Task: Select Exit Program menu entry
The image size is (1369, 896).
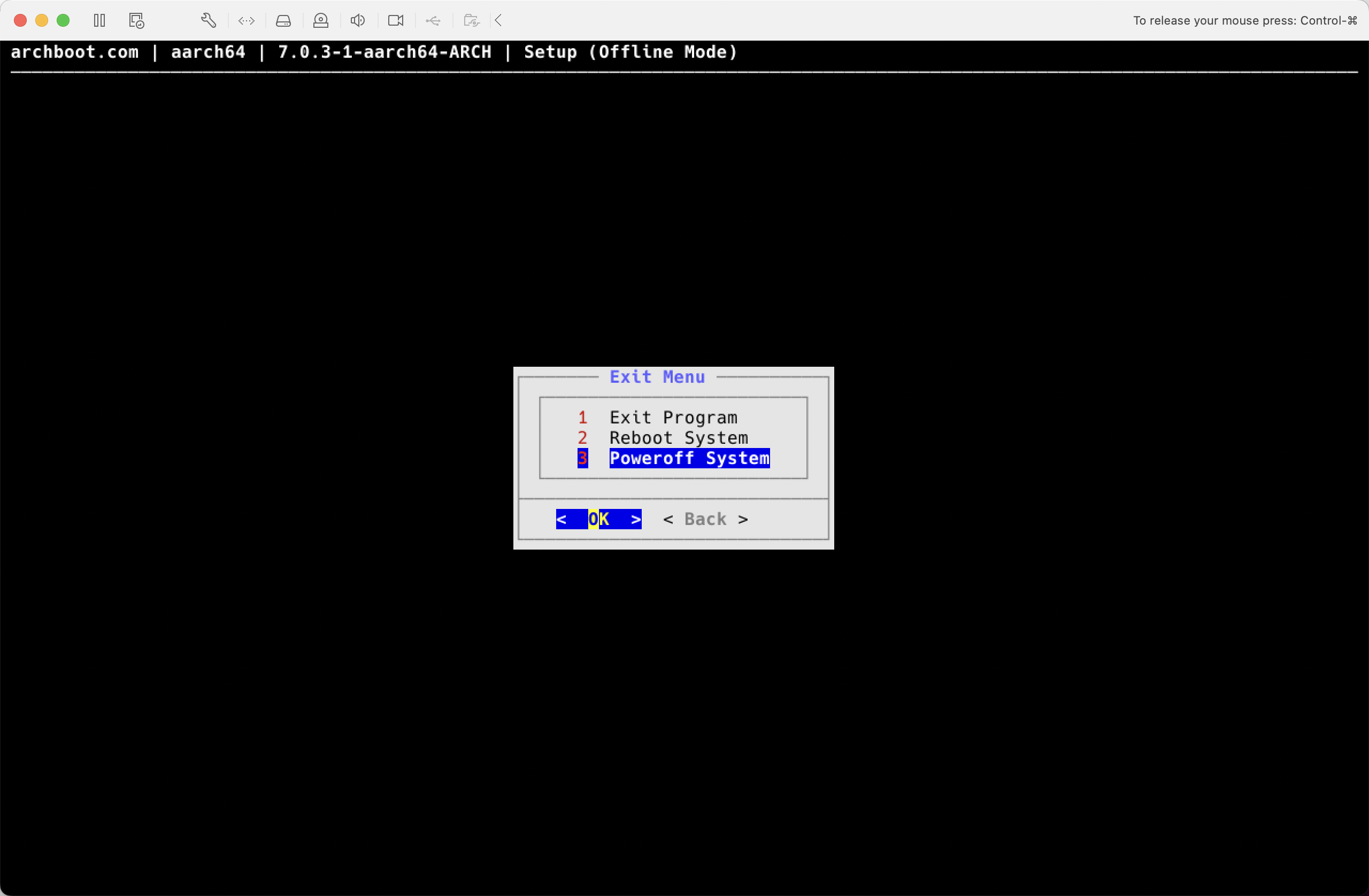Action: (x=674, y=418)
